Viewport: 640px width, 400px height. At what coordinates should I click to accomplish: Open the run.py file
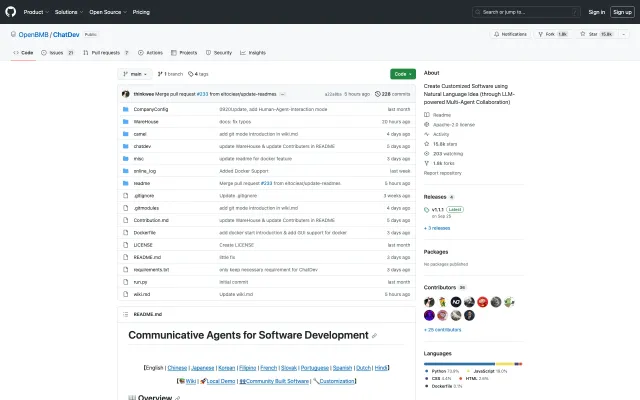pos(140,282)
